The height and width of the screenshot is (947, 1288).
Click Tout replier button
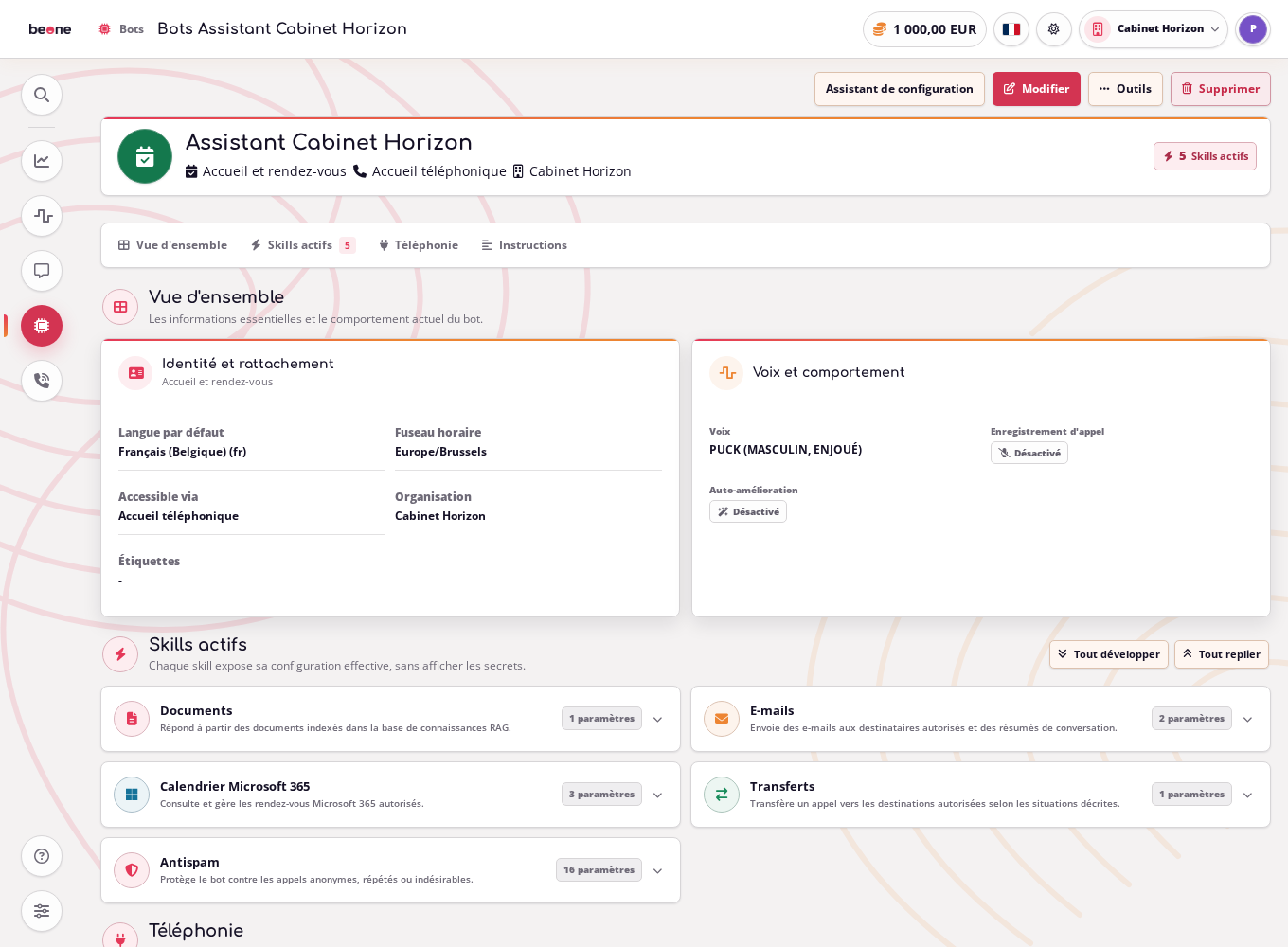[1222, 654]
